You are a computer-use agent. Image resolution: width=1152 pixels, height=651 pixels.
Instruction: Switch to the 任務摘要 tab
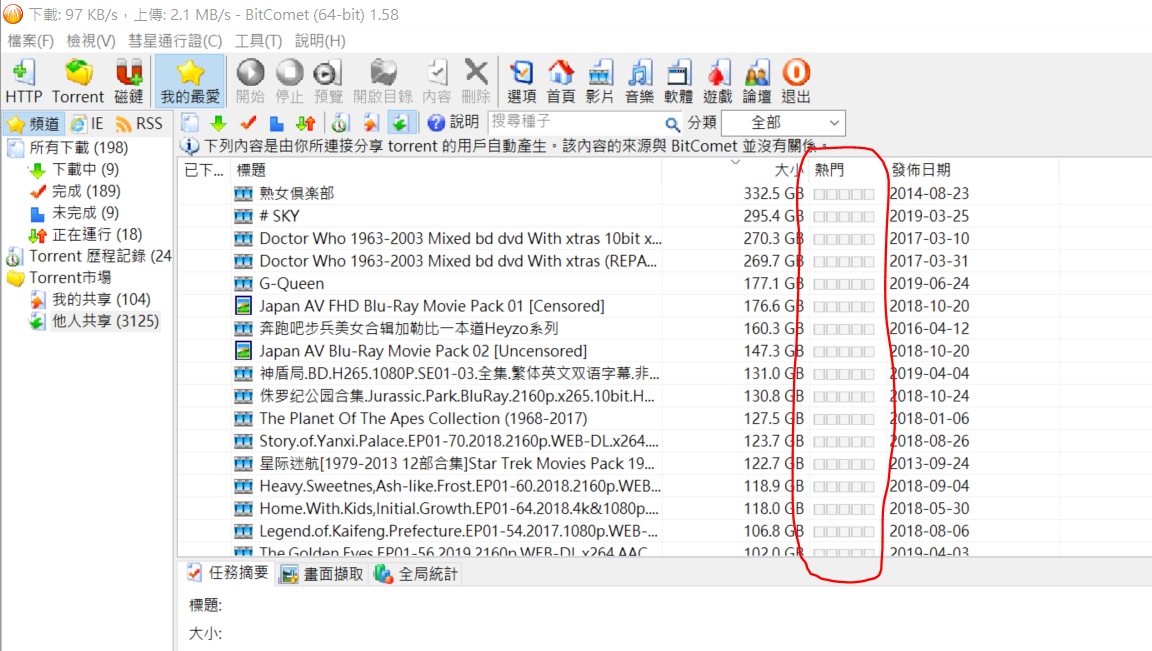tap(227, 573)
